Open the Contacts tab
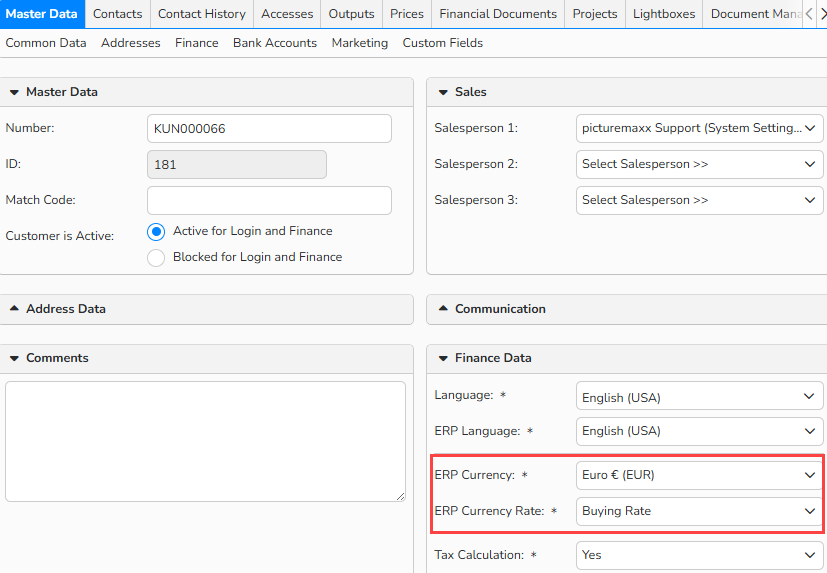Screen dimensions: 827x573 [x=118, y=14]
